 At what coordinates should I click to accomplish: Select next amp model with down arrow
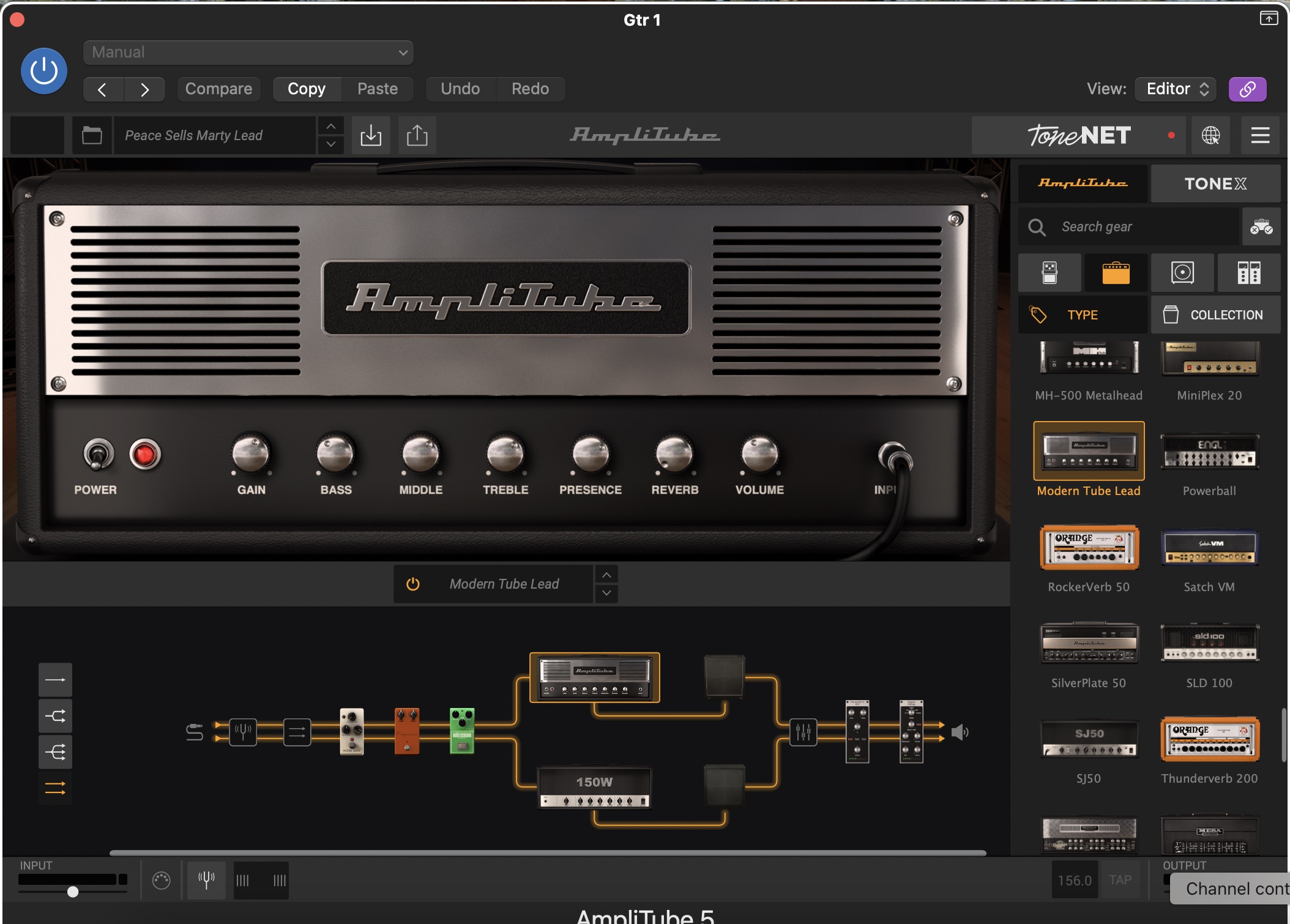pos(606,593)
